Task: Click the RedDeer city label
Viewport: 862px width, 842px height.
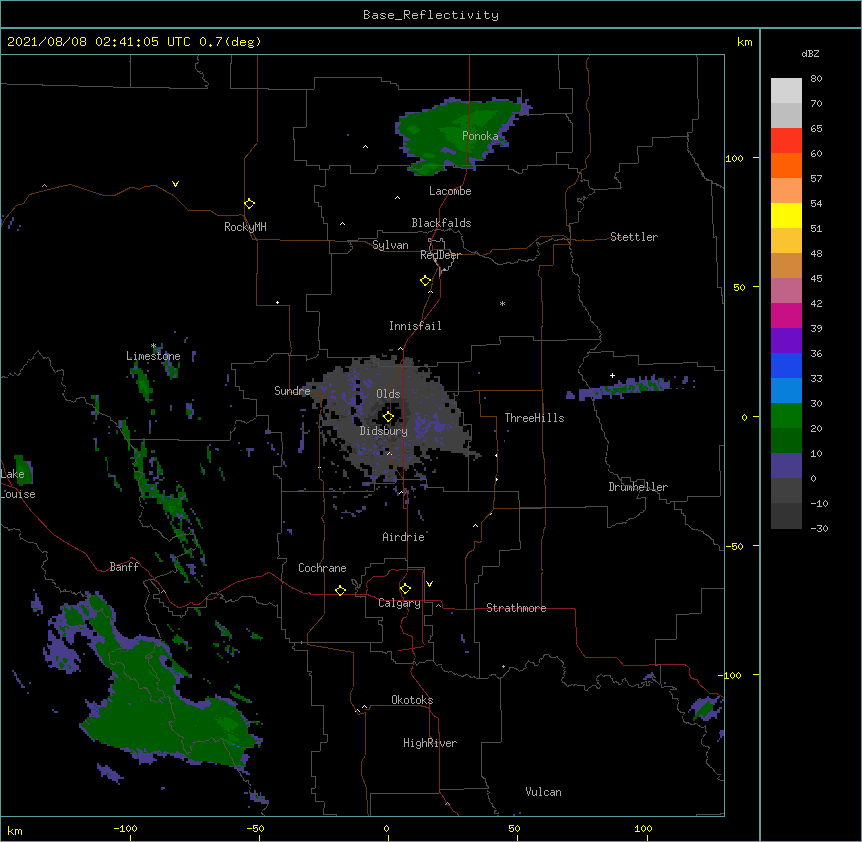Action: pyautogui.click(x=440, y=255)
